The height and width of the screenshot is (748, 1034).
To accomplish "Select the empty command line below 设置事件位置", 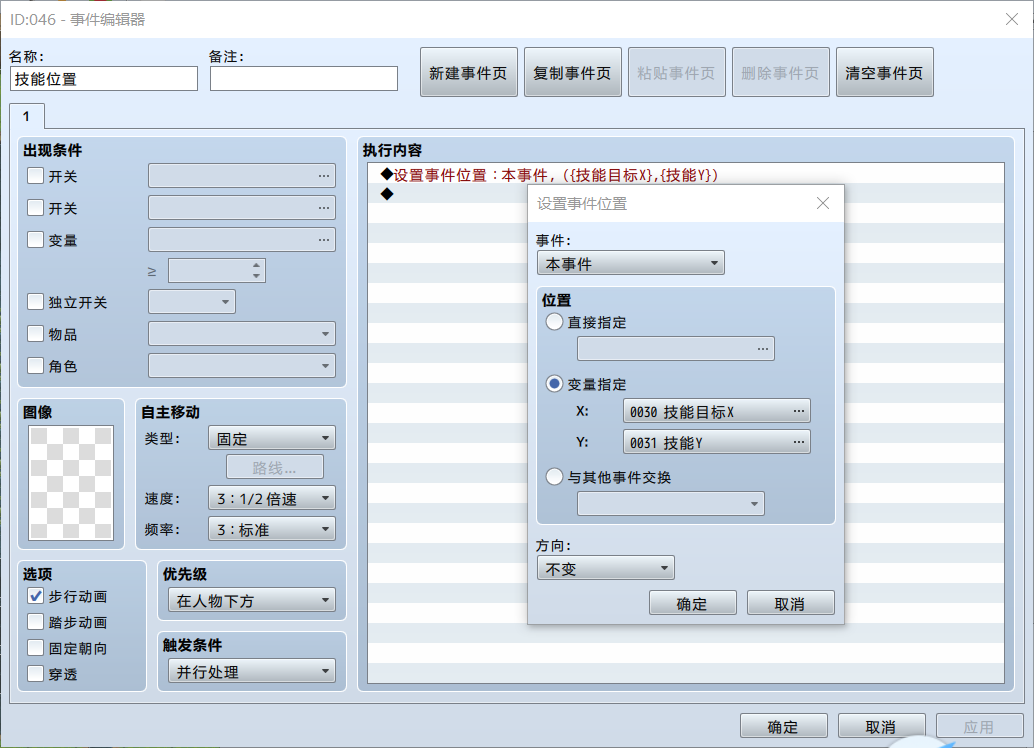I will pos(686,193).
